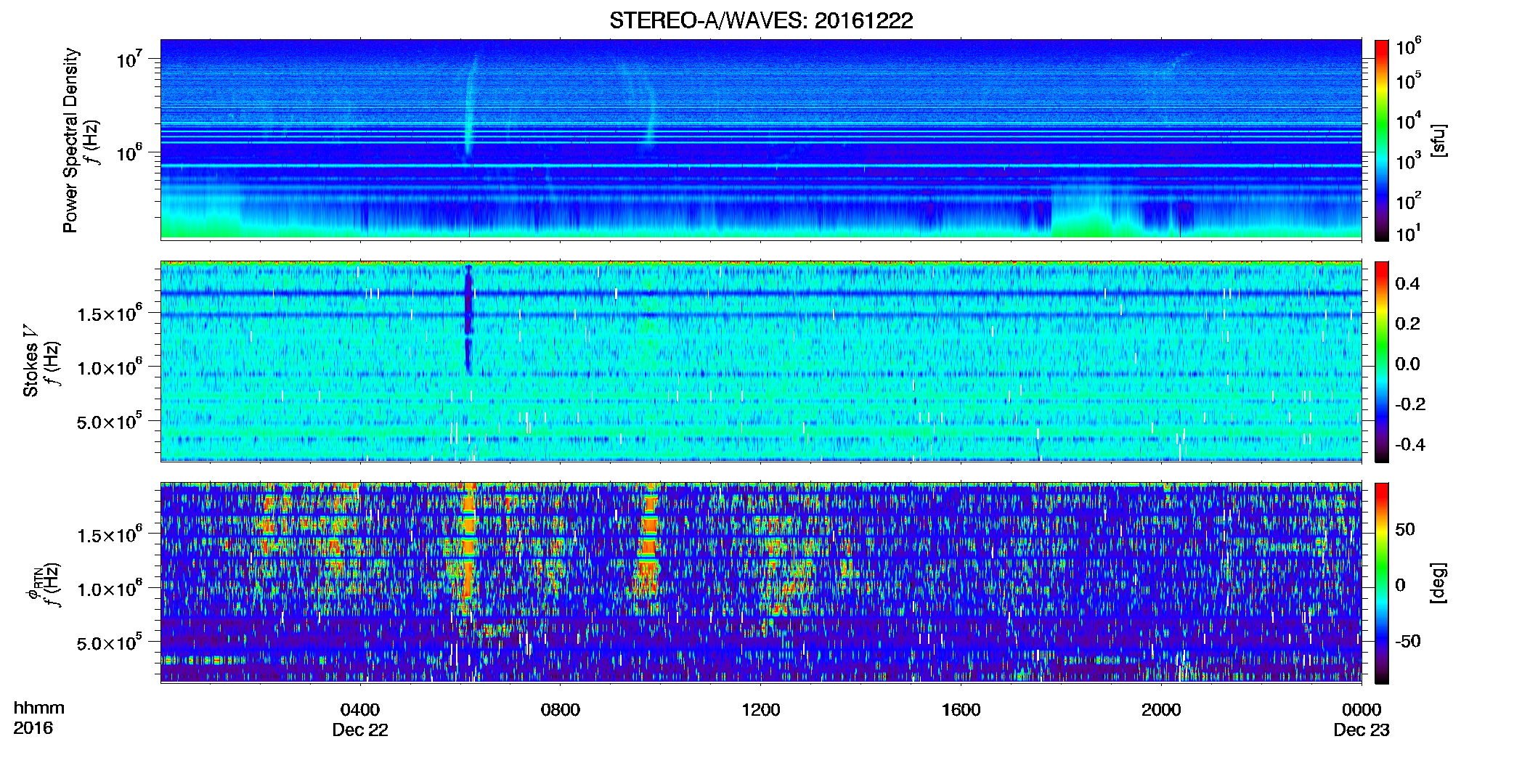Click the 0000 time tick label
The height and width of the screenshot is (784, 1522).
[x=1362, y=709]
